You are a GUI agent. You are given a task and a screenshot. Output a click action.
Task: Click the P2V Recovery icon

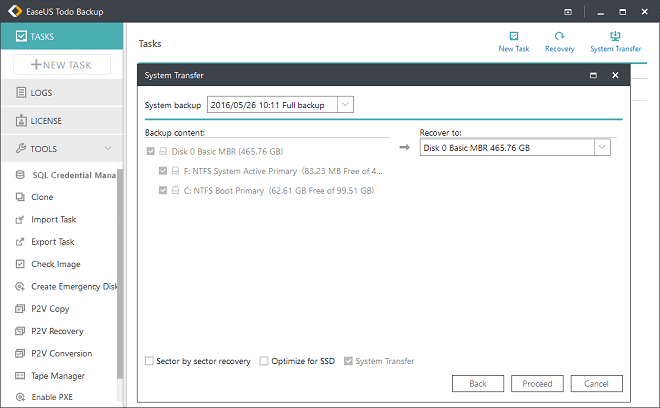20,331
